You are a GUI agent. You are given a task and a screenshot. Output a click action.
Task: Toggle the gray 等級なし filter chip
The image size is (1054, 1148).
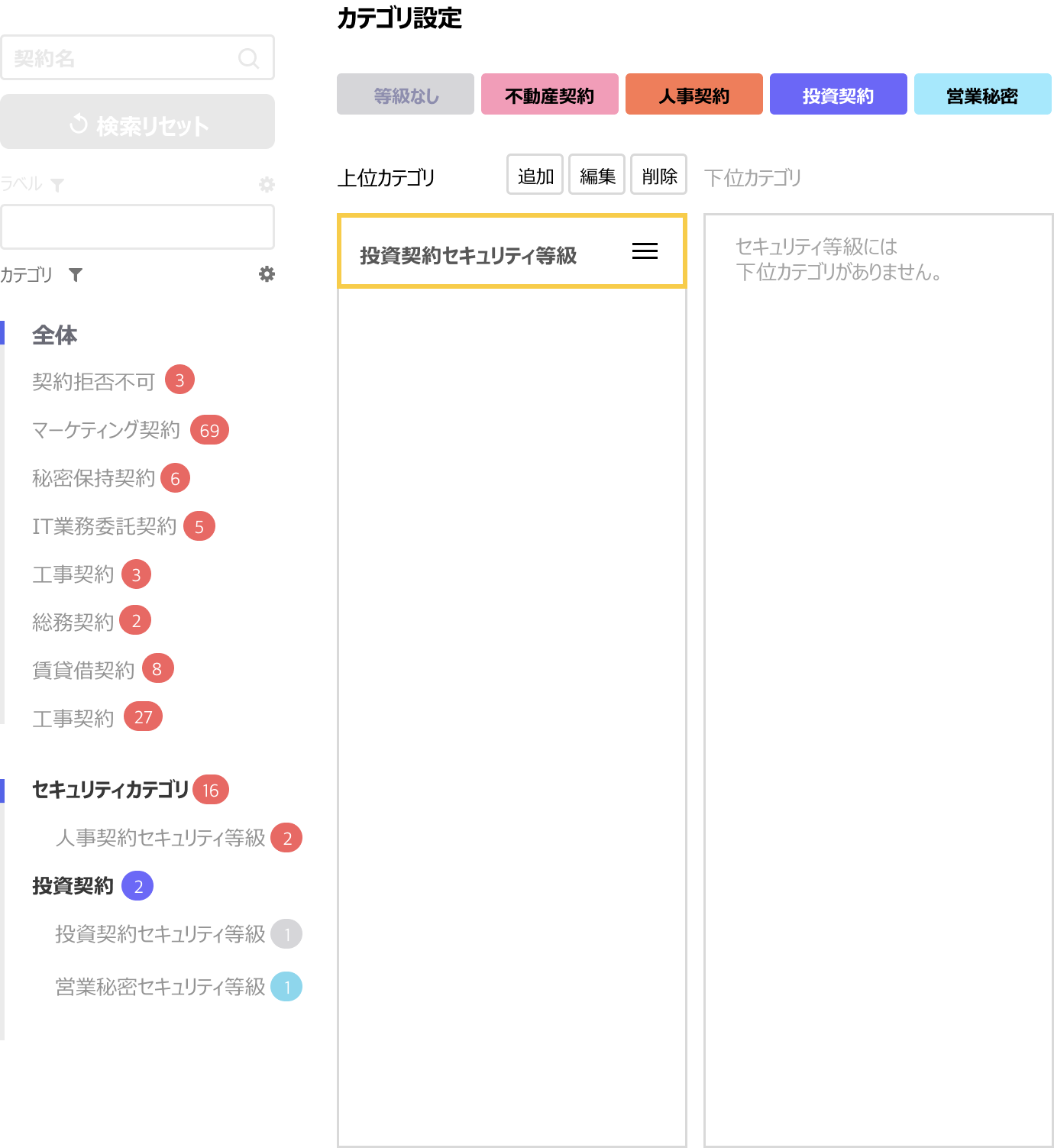tap(405, 94)
